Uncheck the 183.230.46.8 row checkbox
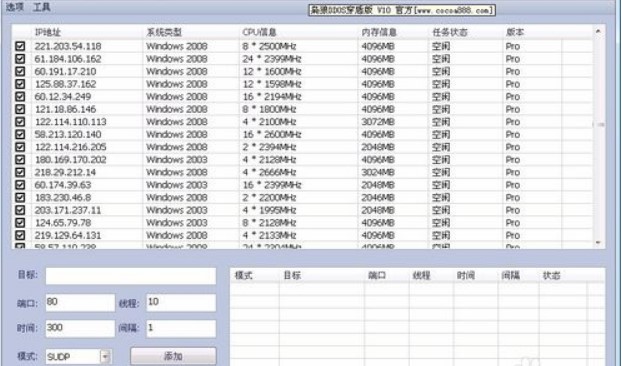Viewport: 622px width, 366px height. click(20, 197)
